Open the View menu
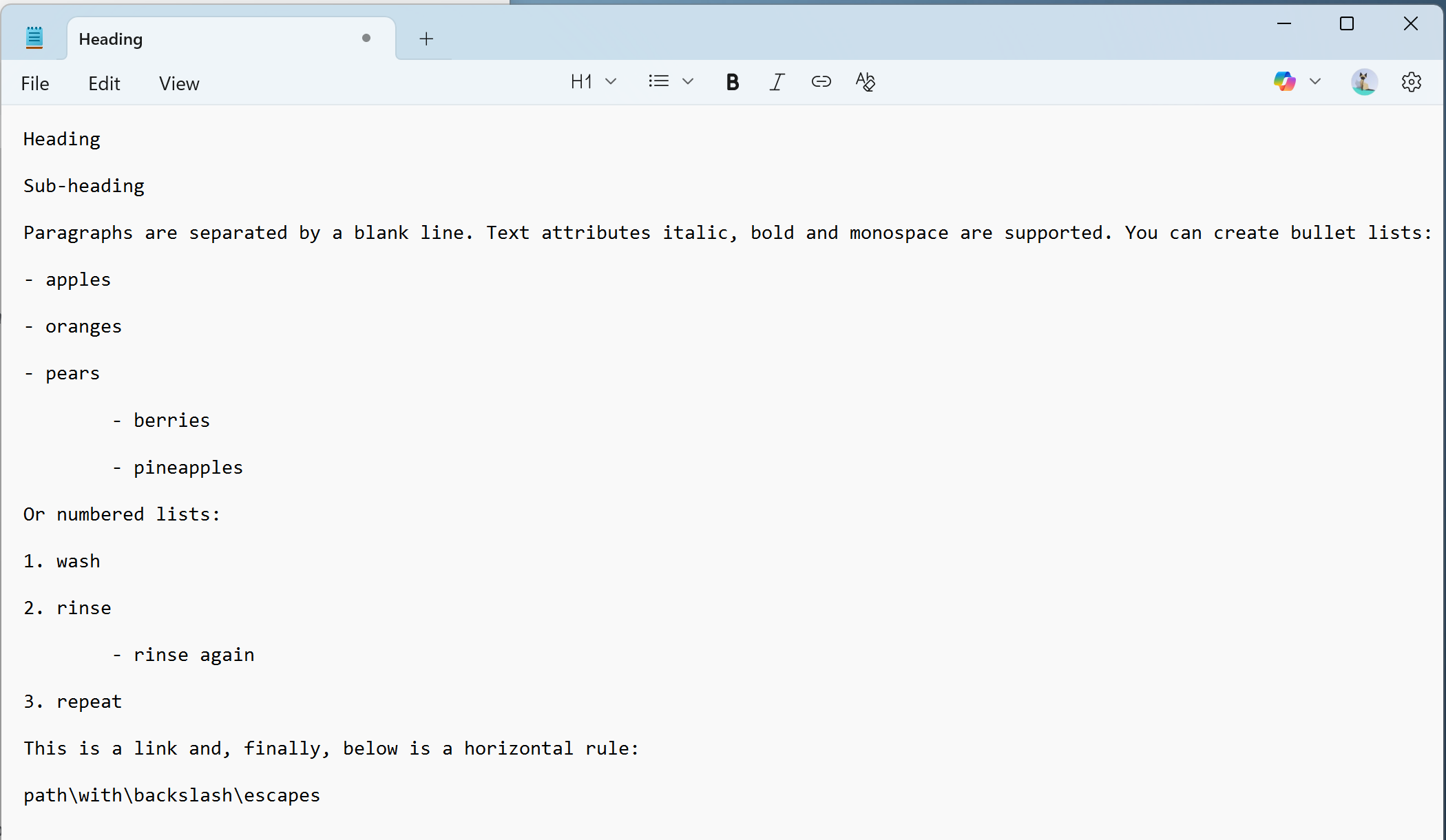 pyautogui.click(x=179, y=84)
